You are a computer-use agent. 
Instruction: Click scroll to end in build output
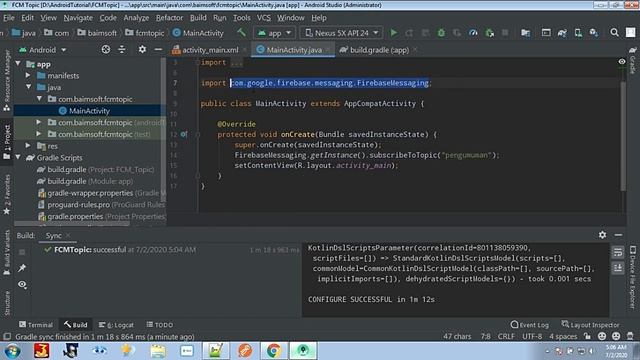[618, 268]
